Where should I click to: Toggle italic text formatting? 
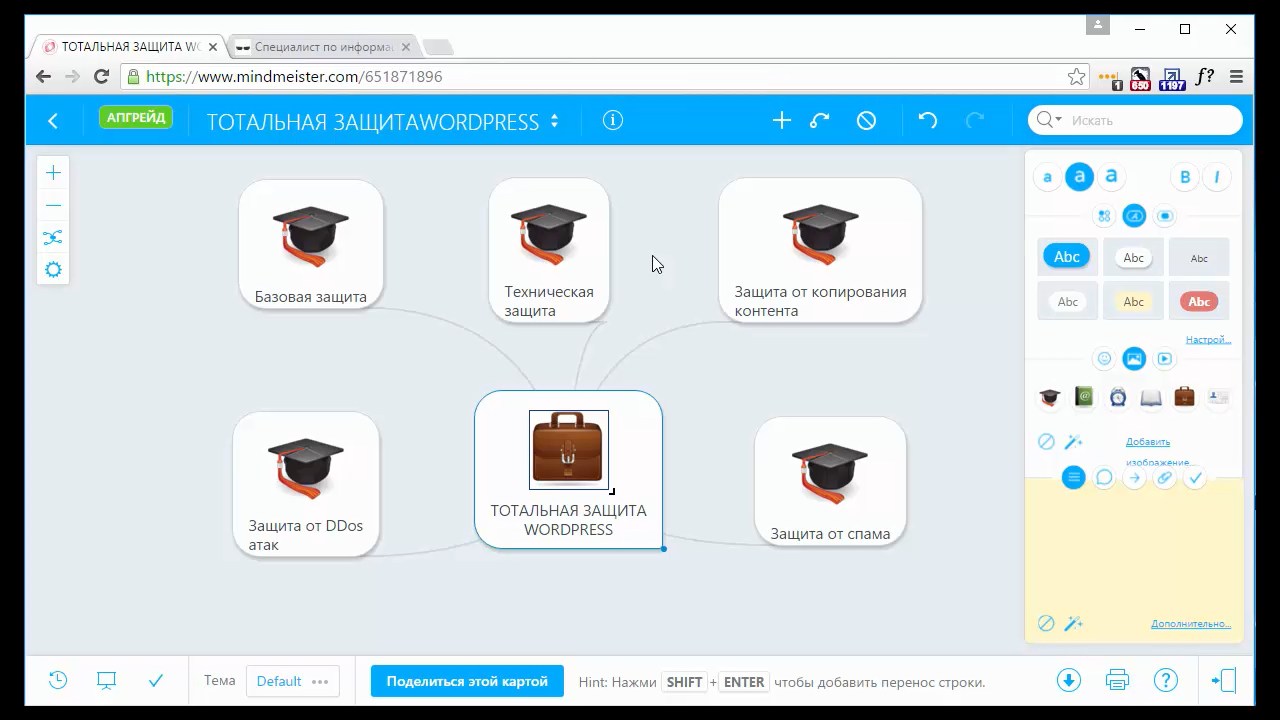(x=1217, y=178)
